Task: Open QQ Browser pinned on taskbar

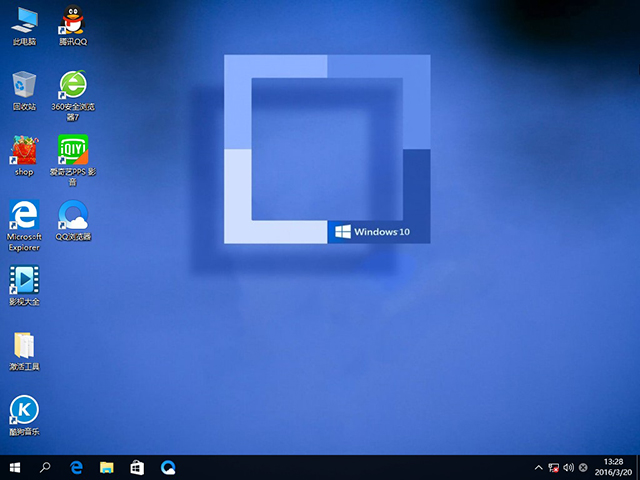Action: coord(169,467)
